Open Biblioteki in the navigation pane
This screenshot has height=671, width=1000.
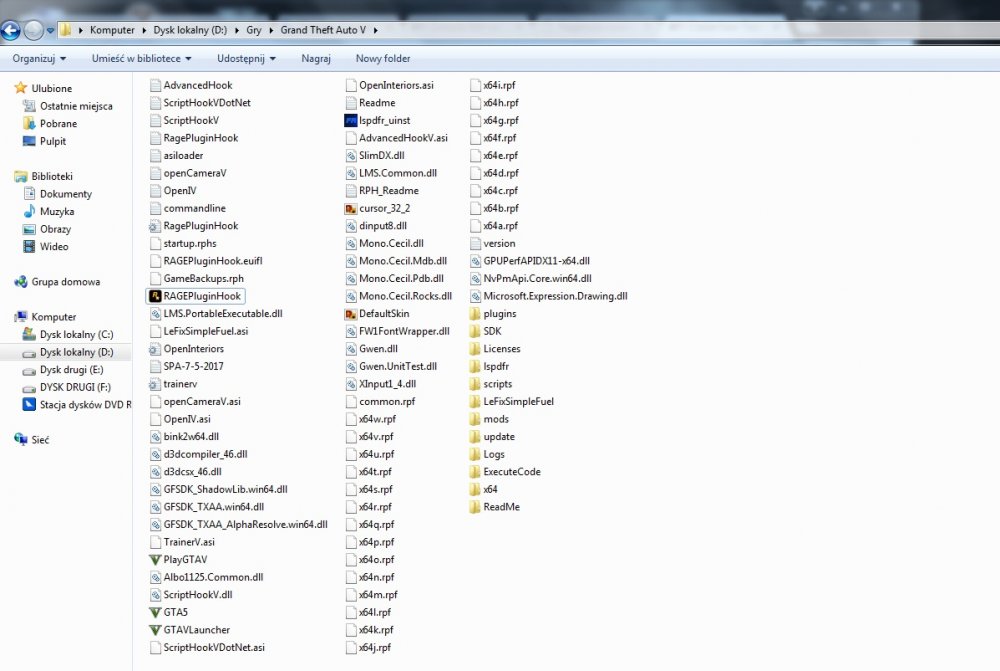tap(52, 177)
